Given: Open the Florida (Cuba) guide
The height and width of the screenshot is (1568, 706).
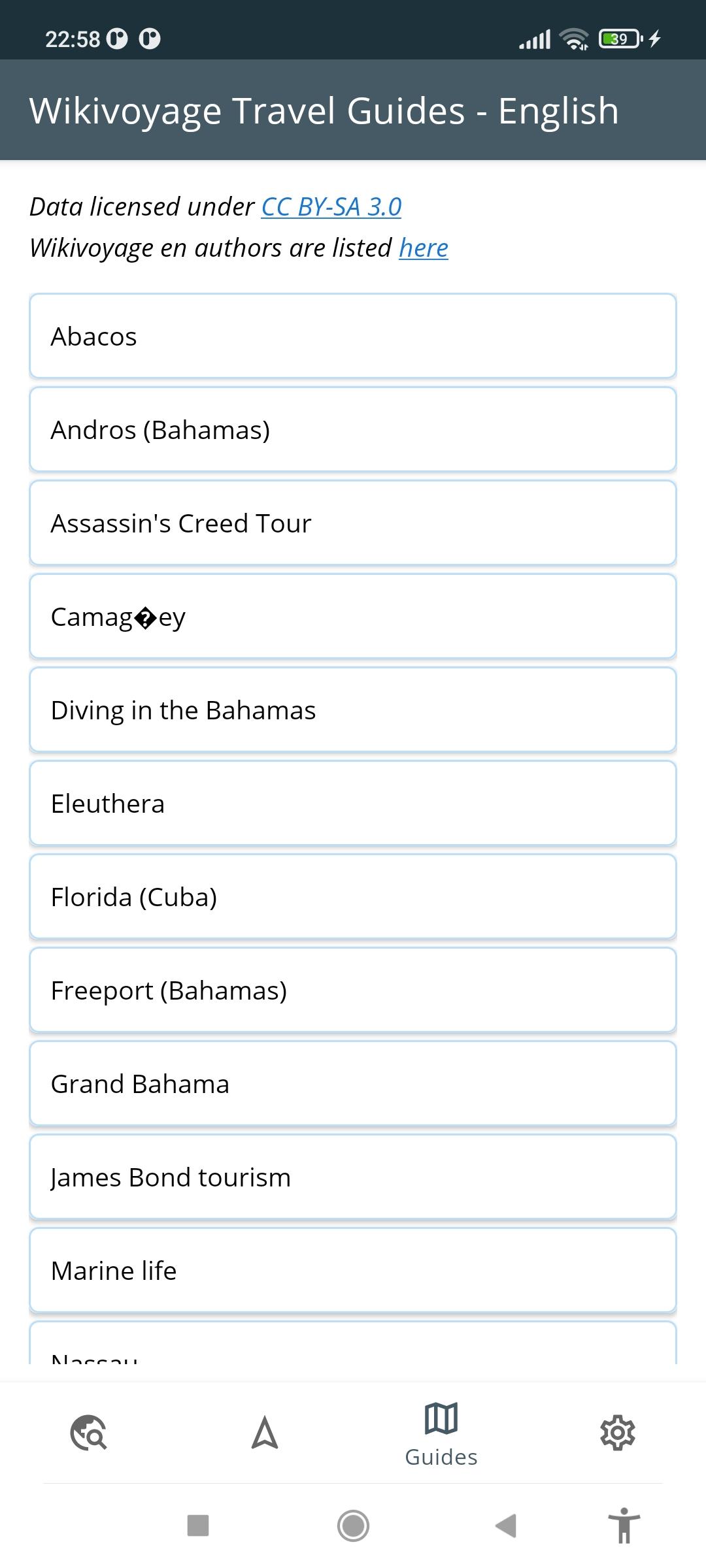Looking at the screenshot, I should (353, 896).
